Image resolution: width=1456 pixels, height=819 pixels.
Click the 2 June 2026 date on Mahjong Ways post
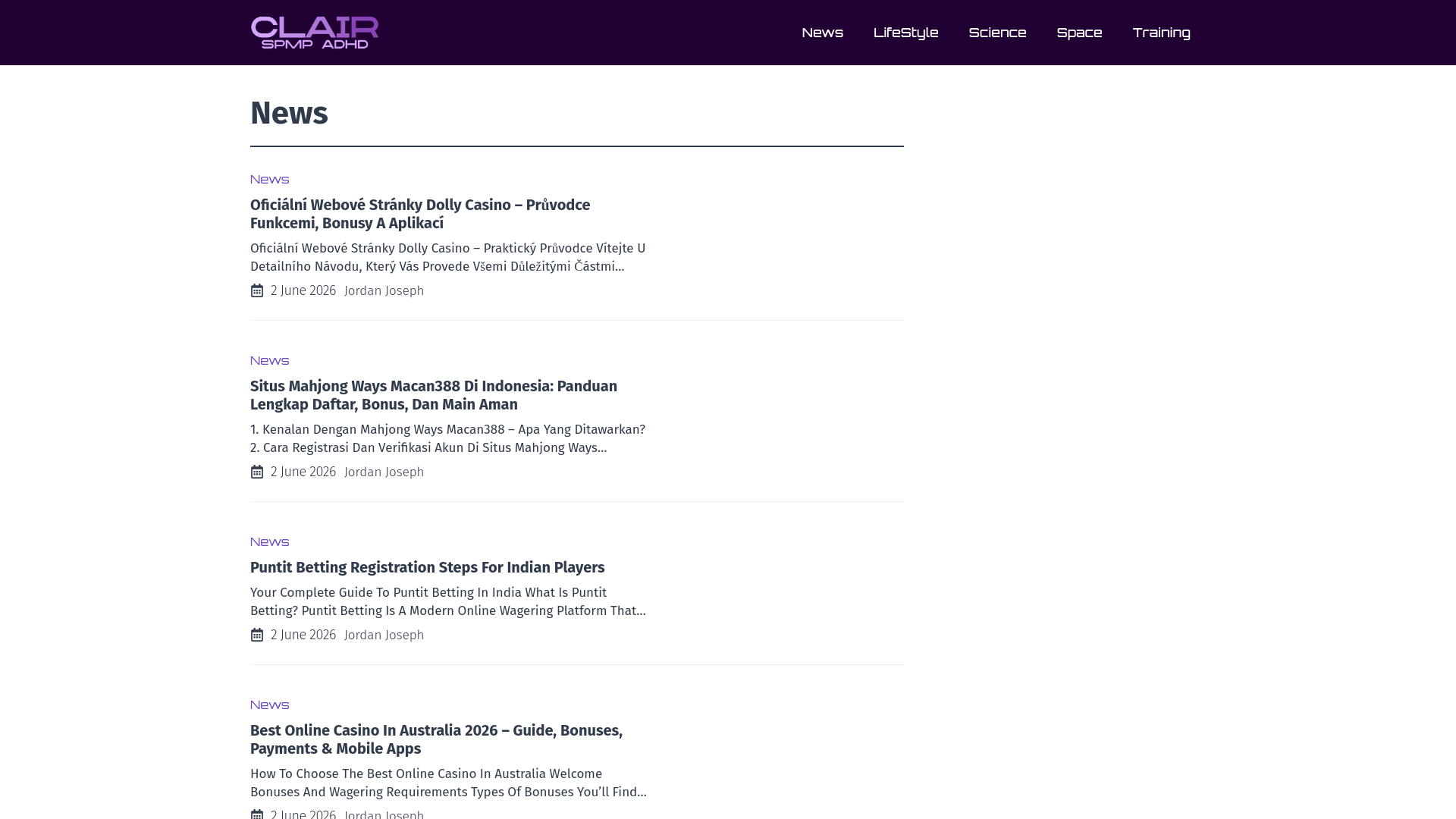click(x=303, y=472)
